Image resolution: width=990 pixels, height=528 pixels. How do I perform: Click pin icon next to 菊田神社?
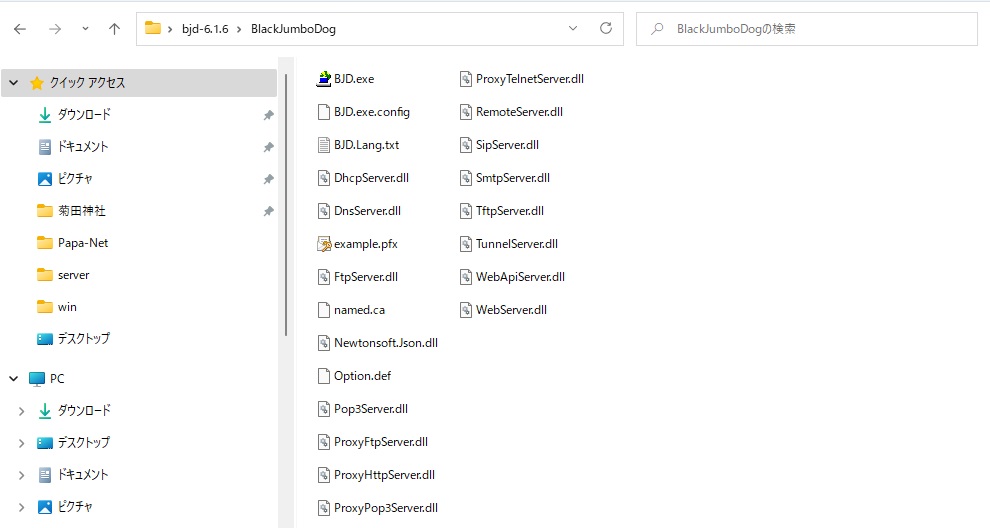[268, 211]
